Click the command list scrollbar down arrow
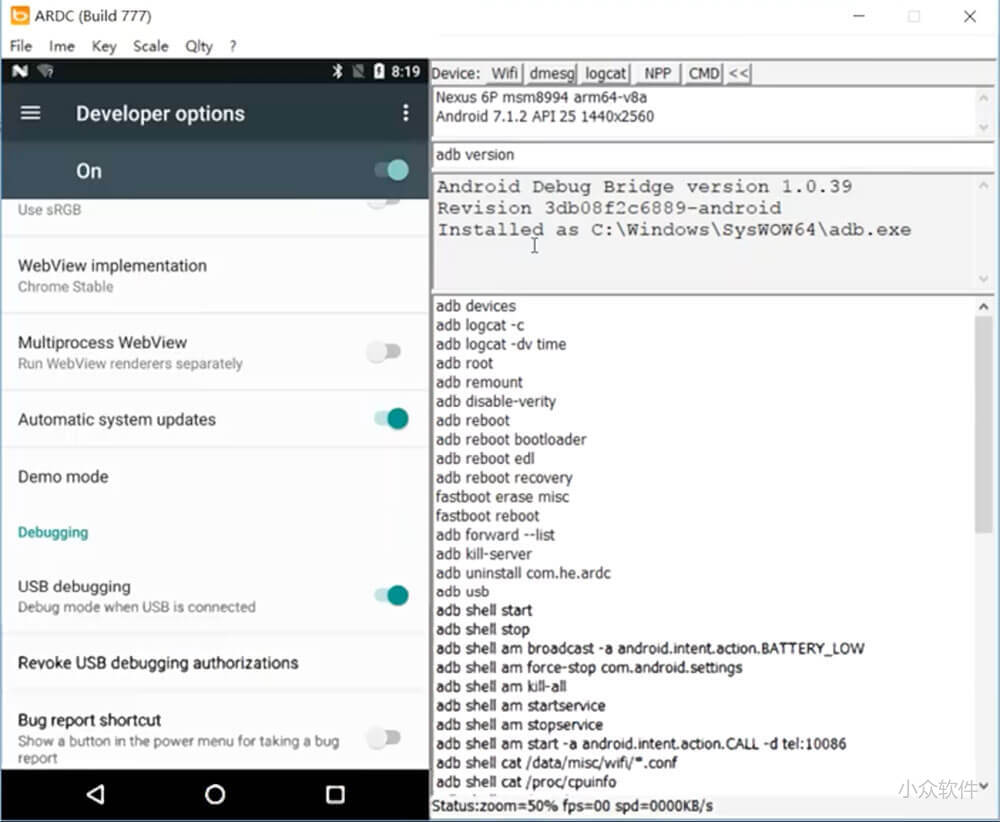This screenshot has width=1000, height=822. click(984, 786)
